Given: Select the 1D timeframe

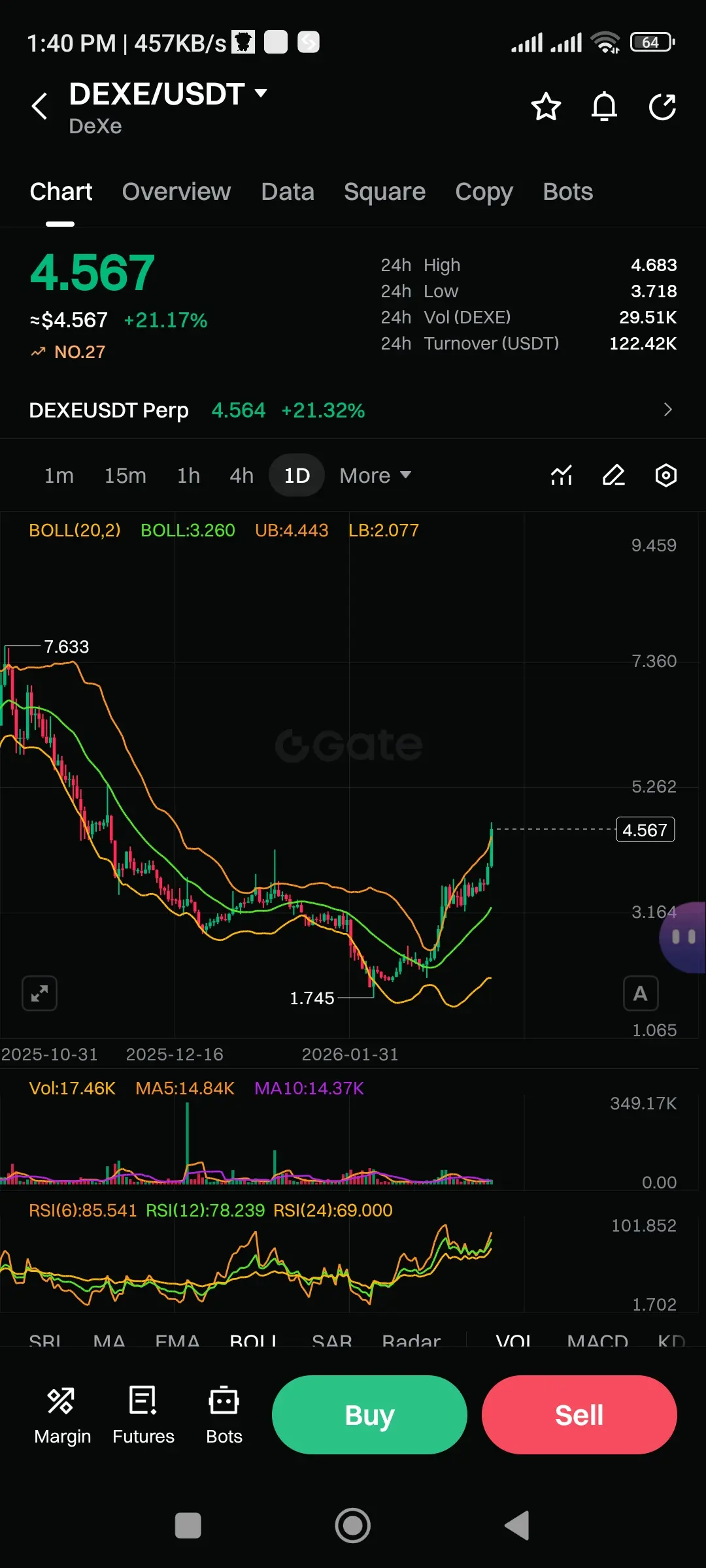Looking at the screenshot, I should tap(297, 476).
